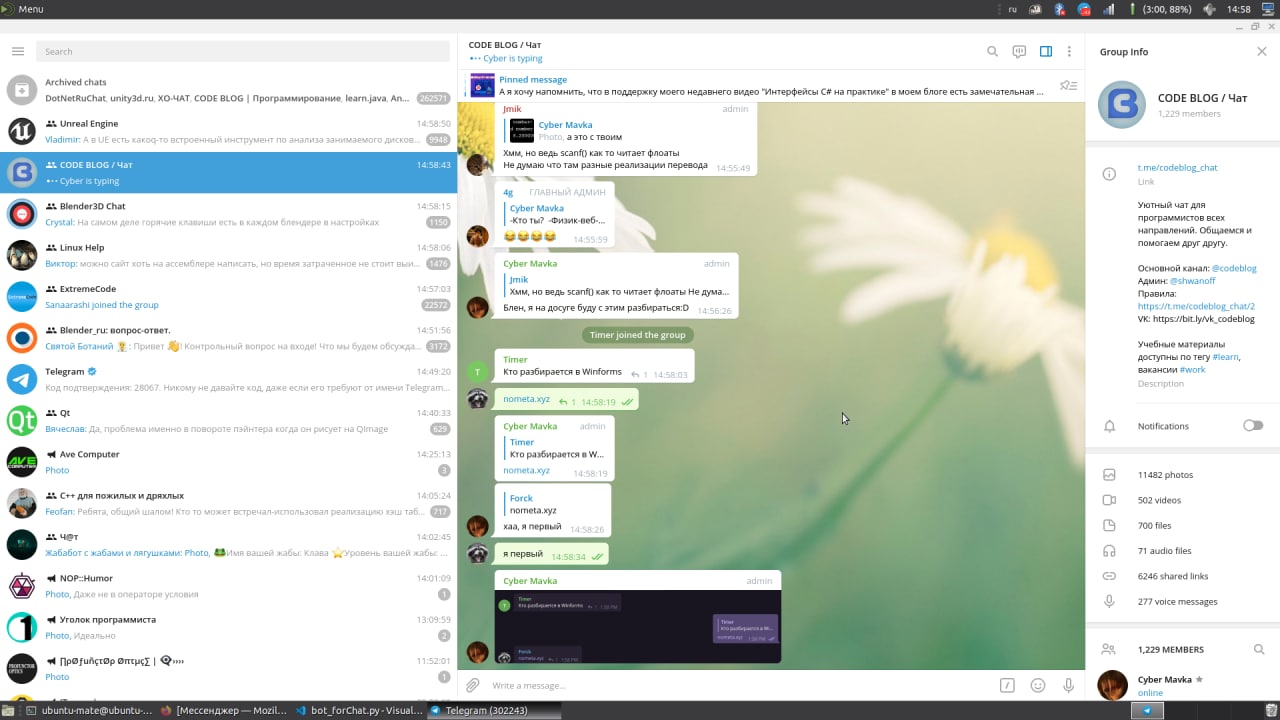
Task: Open Cyber Mavka's screenshot image message
Action: [x=638, y=627]
